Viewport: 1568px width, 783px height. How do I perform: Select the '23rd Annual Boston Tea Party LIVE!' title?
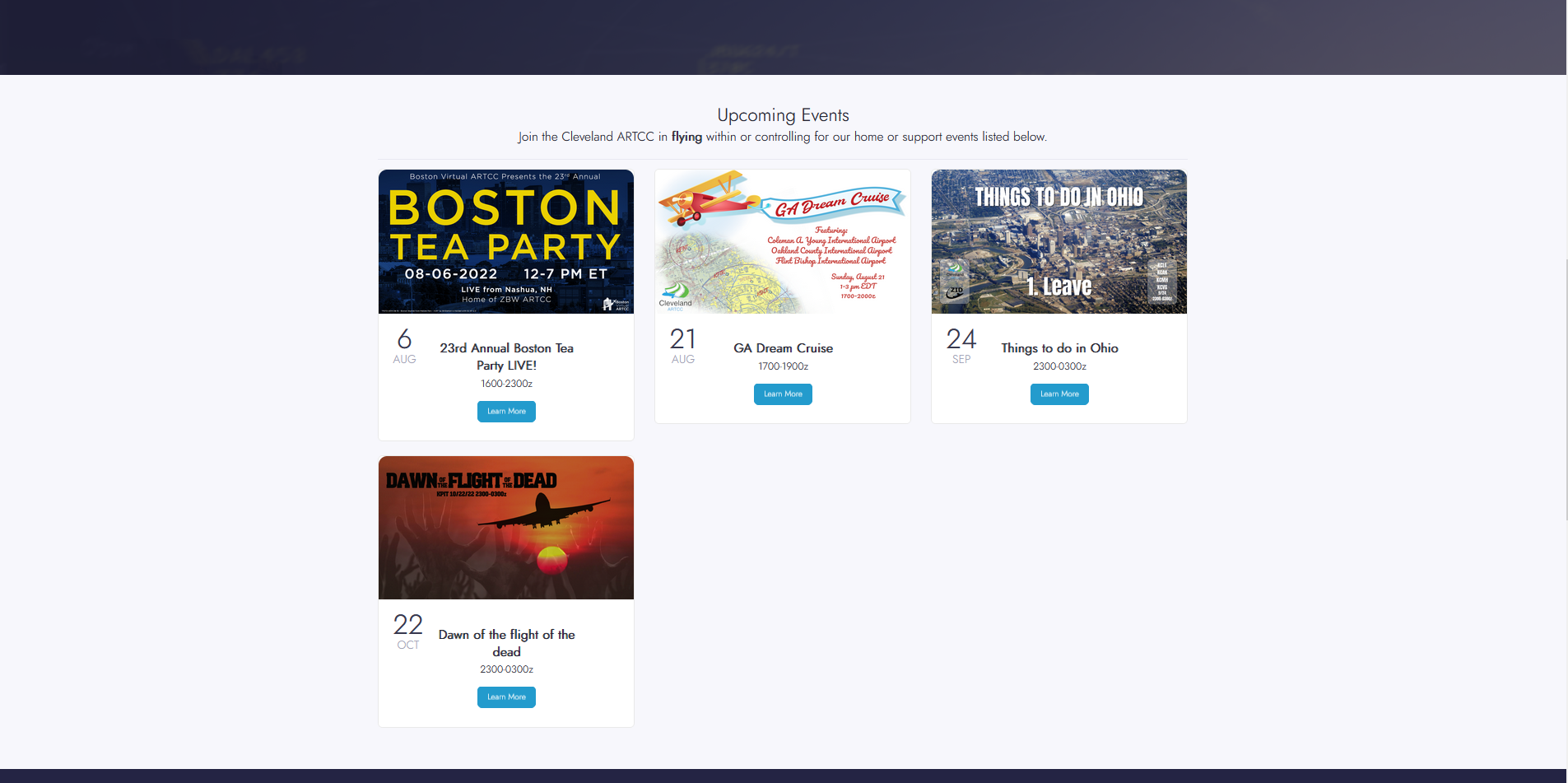click(506, 357)
